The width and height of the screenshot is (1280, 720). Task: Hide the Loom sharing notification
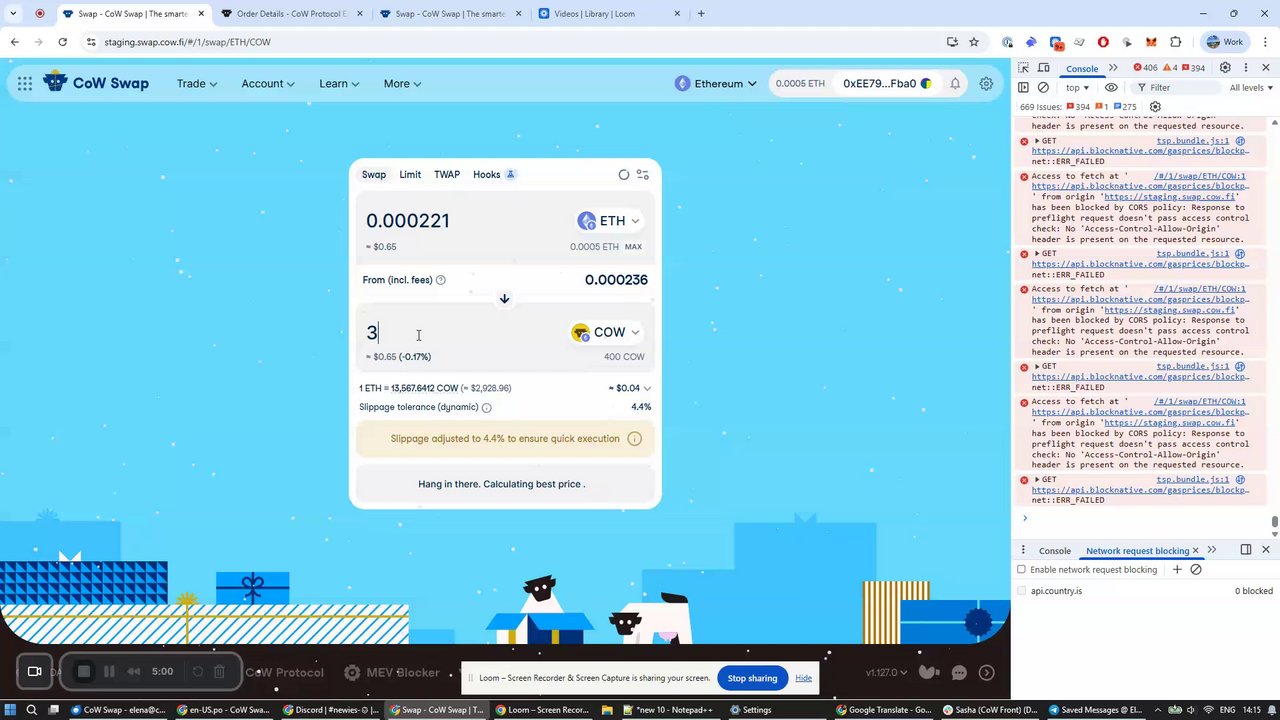804,678
